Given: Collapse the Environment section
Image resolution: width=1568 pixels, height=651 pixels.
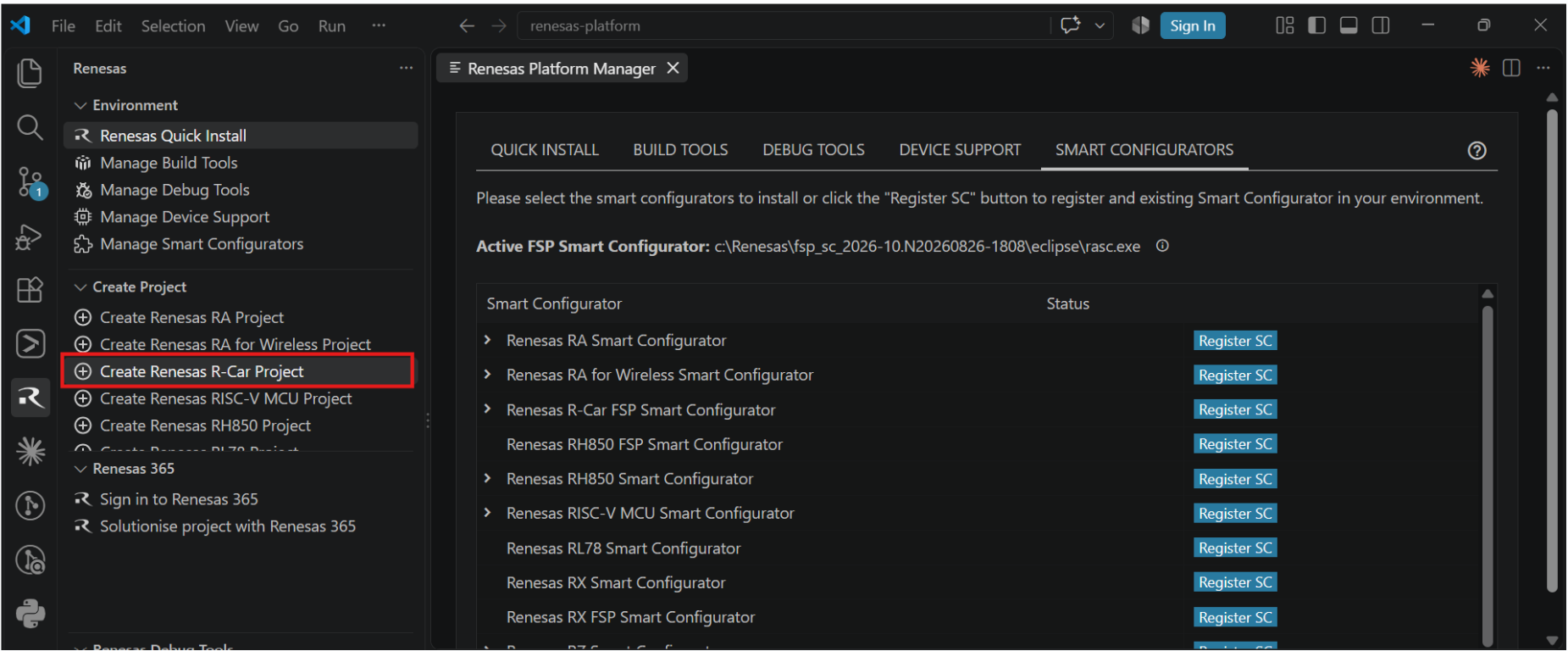Looking at the screenshot, I should pyautogui.click(x=81, y=105).
